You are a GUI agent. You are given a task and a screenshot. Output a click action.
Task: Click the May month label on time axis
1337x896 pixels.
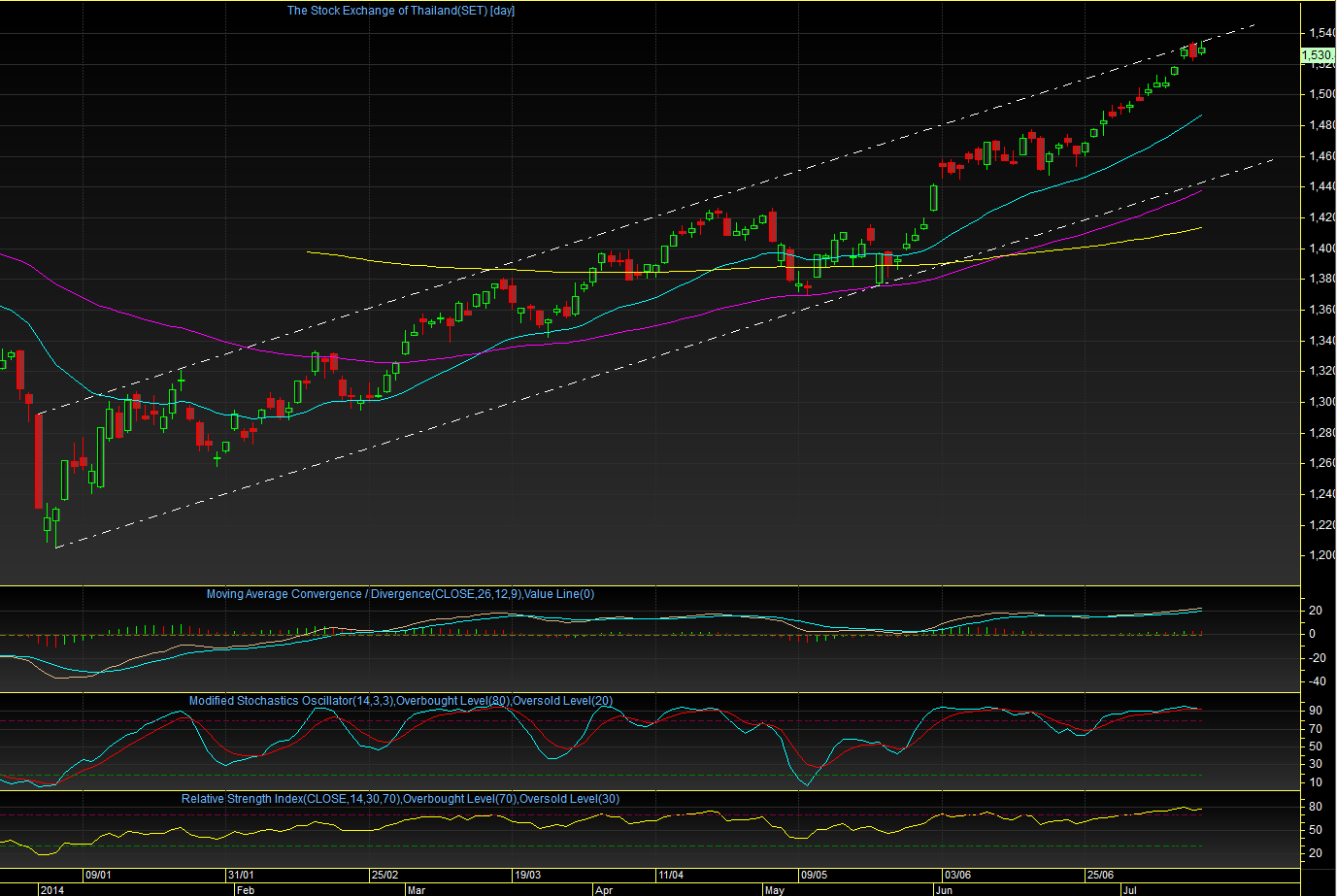click(774, 889)
